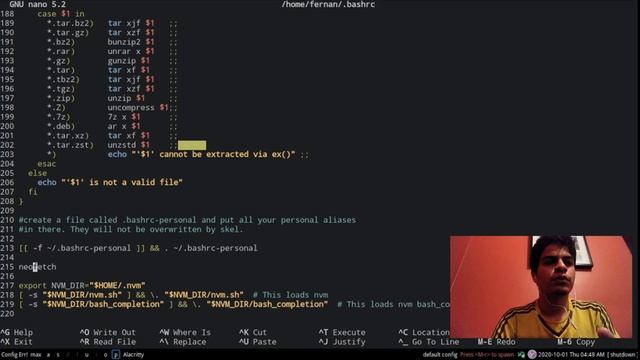Click the 'default config' text in the bar
The width and height of the screenshot is (640, 360).
point(440,355)
